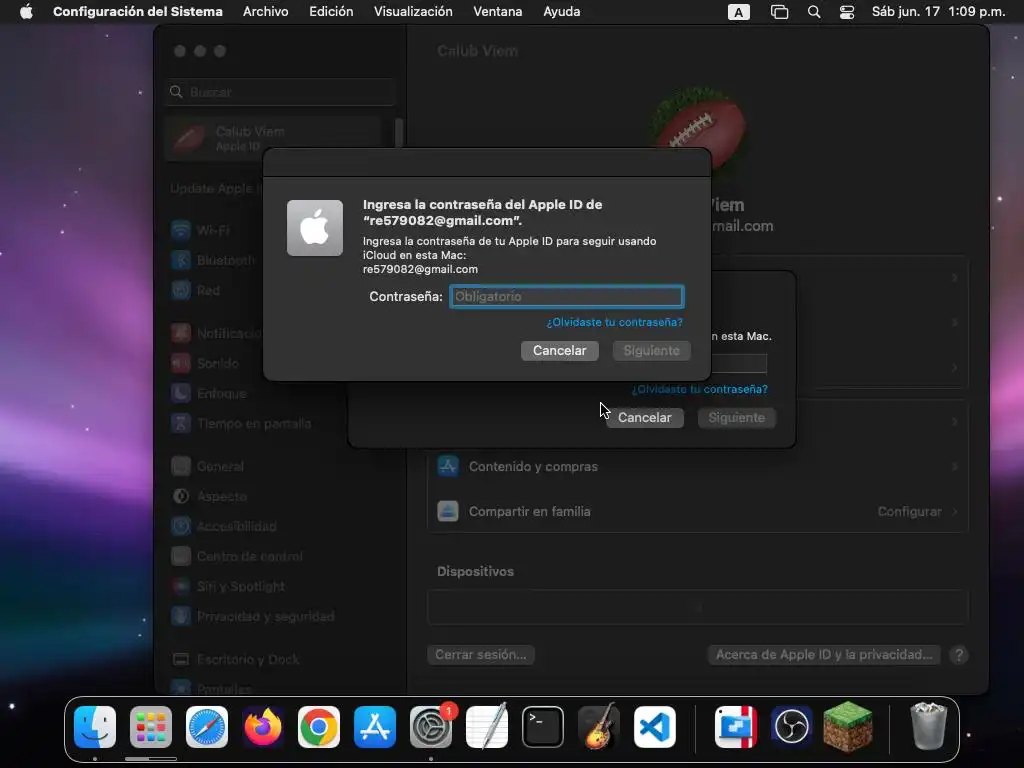Open the Ventana menu
The width and height of the screenshot is (1024, 768).
[498, 12]
